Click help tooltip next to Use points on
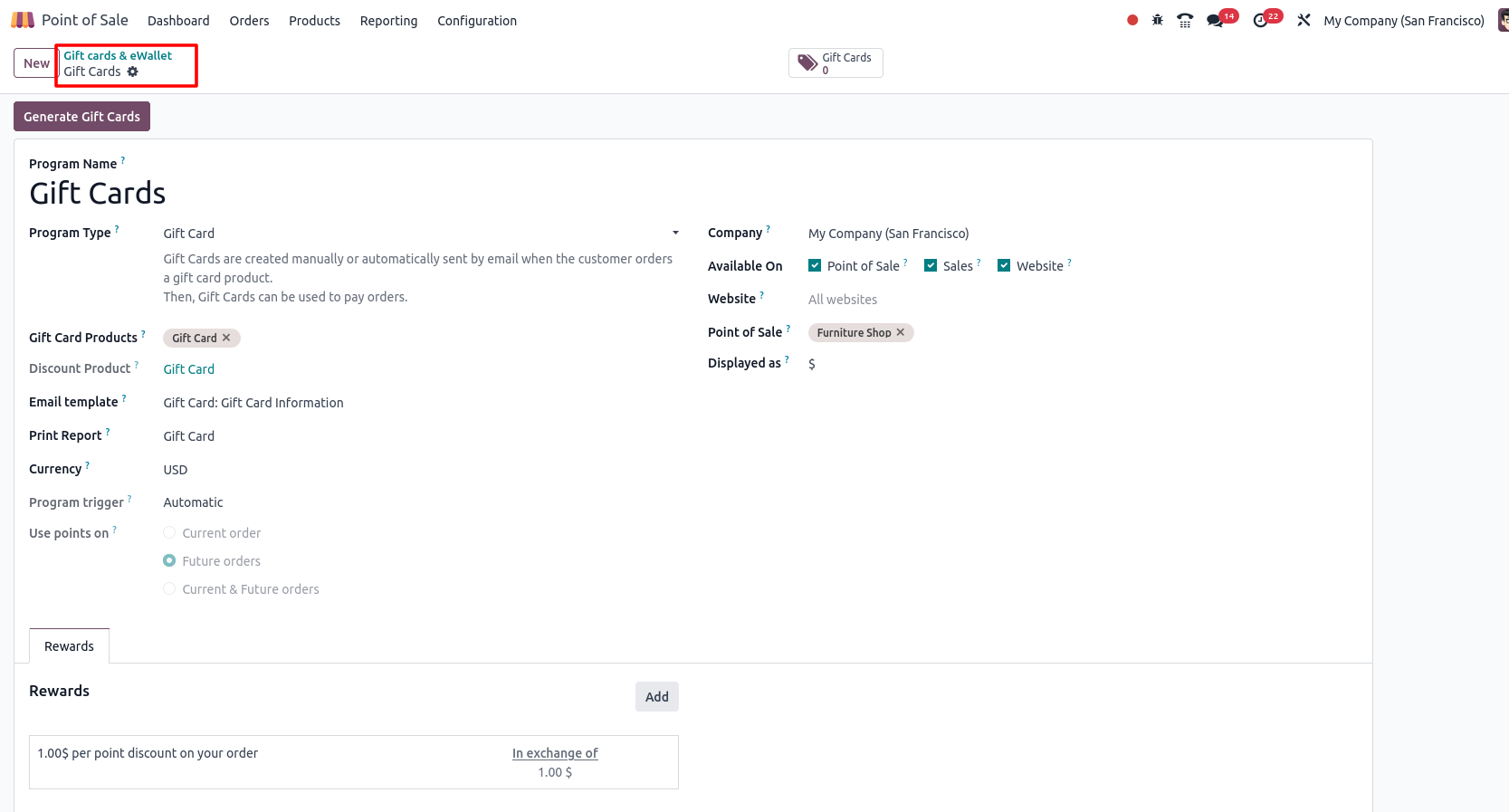The image size is (1509, 812). pyautogui.click(x=114, y=530)
